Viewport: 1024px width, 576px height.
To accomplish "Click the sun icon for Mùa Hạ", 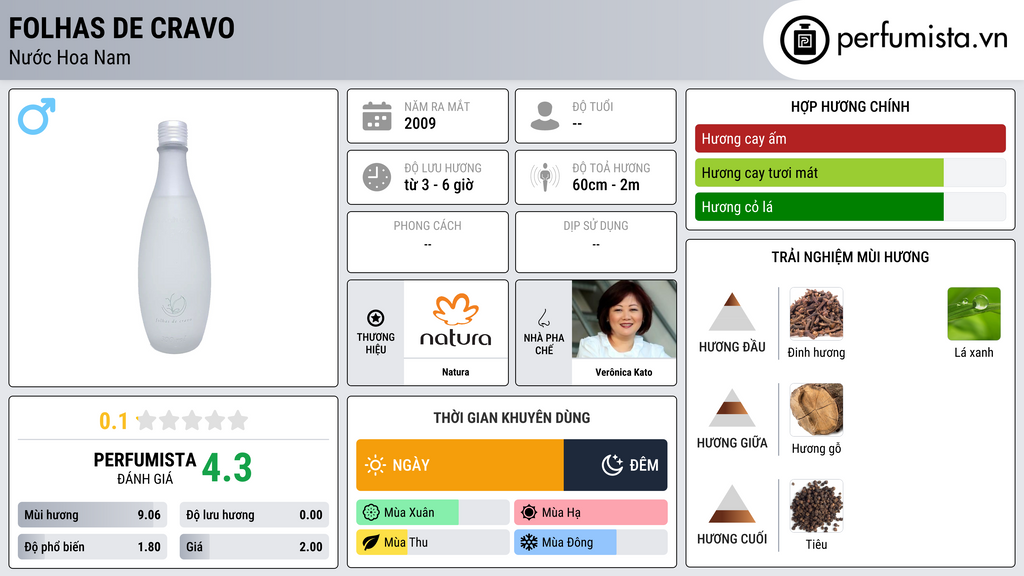I will pos(529,513).
